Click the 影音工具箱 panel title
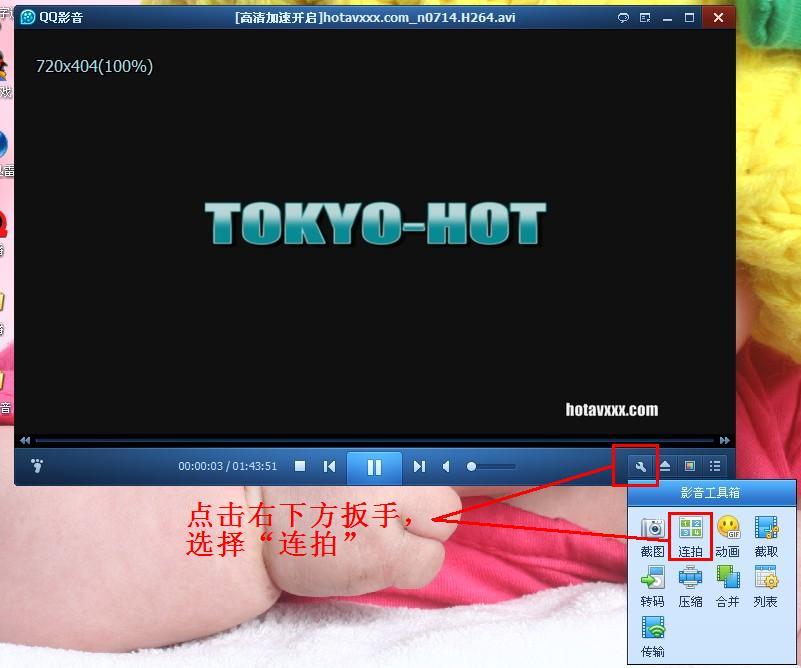 coord(710,493)
